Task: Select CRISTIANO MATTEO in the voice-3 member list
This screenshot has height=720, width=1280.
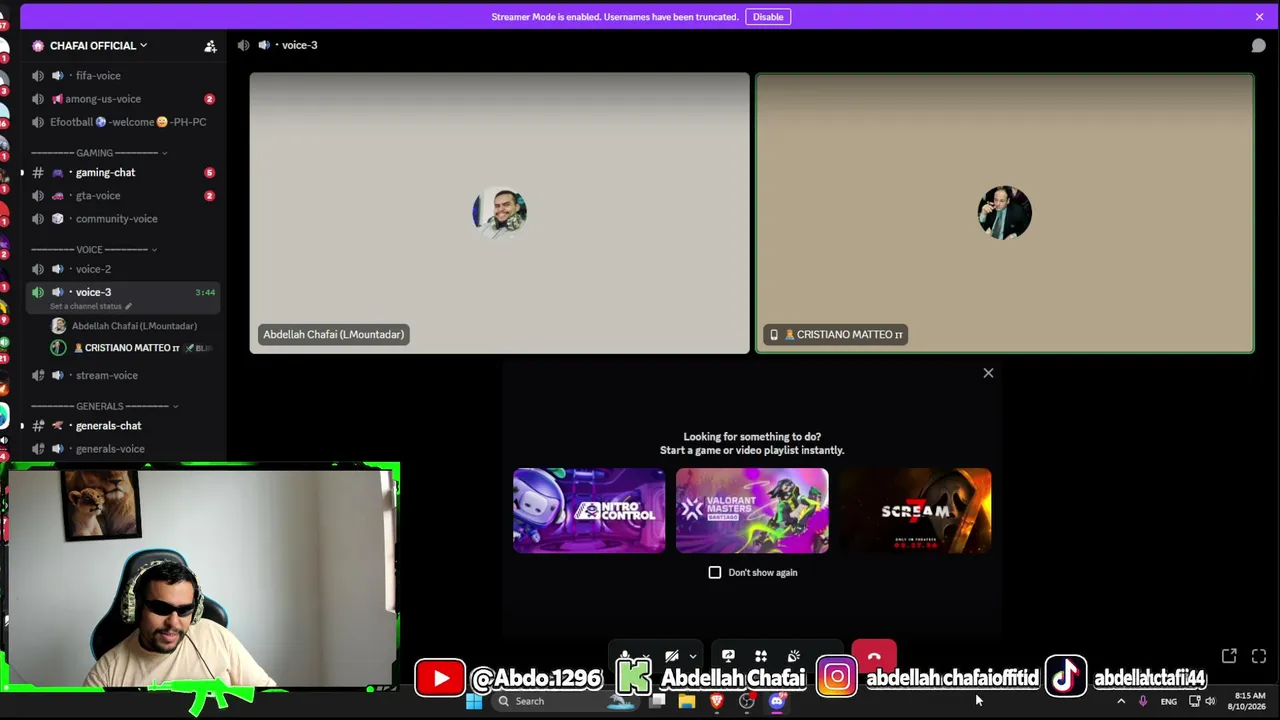Action: [x=131, y=348]
